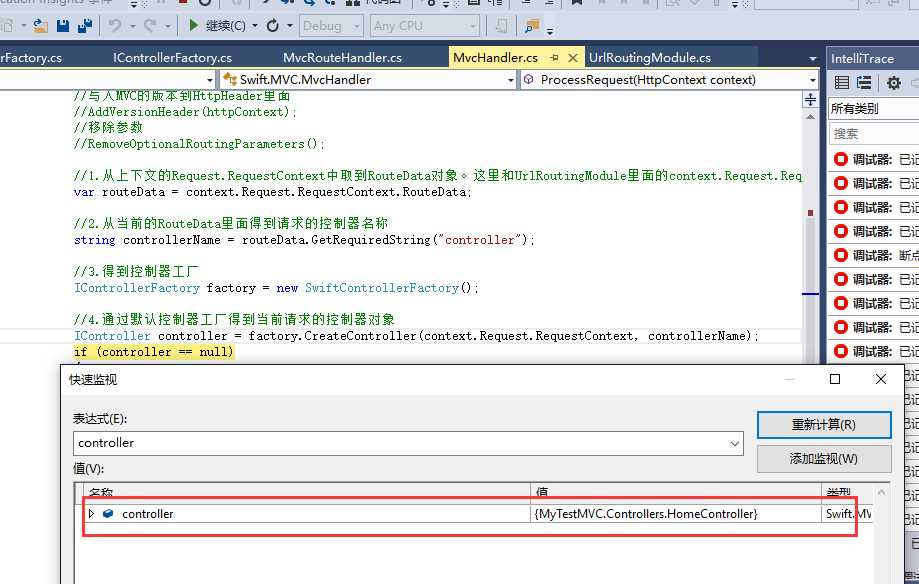Switch to the partially visible Factory.cs tab
The height and width of the screenshot is (584, 919).
click(31, 57)
